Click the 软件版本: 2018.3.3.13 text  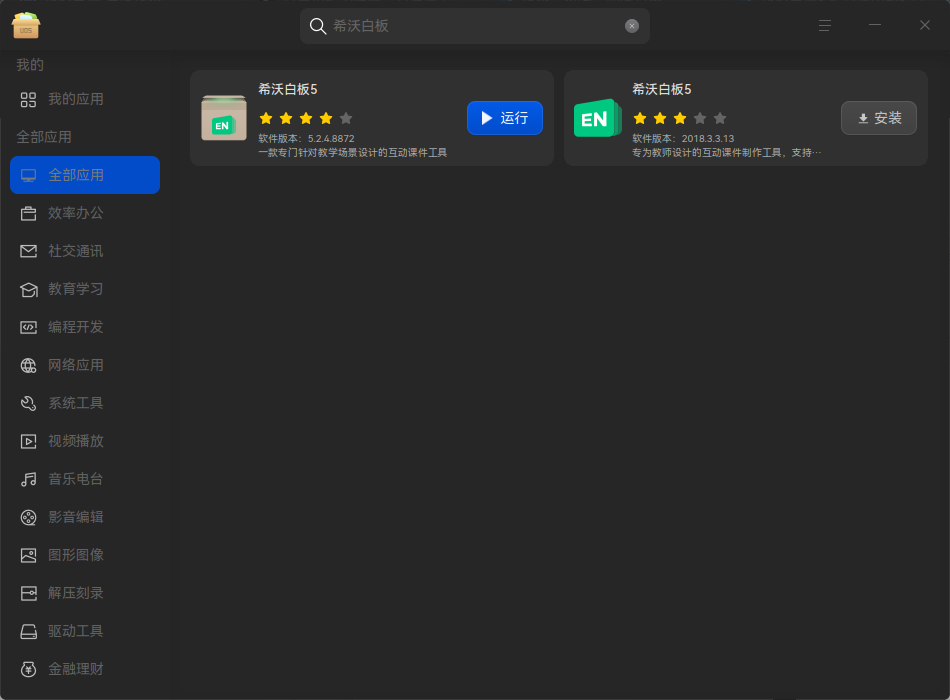click(x=683, y=139)
